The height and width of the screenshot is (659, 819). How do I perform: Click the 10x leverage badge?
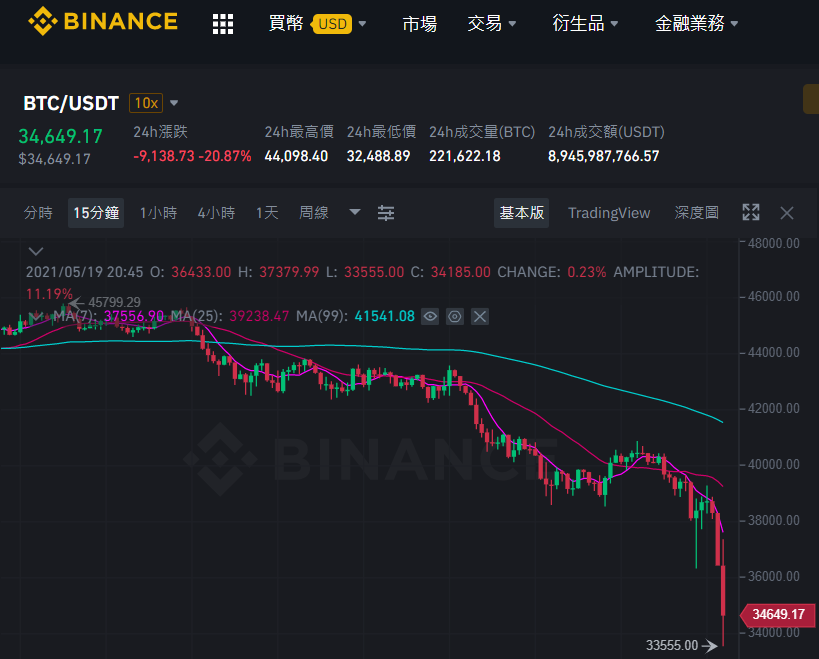[x=146, y=103]
